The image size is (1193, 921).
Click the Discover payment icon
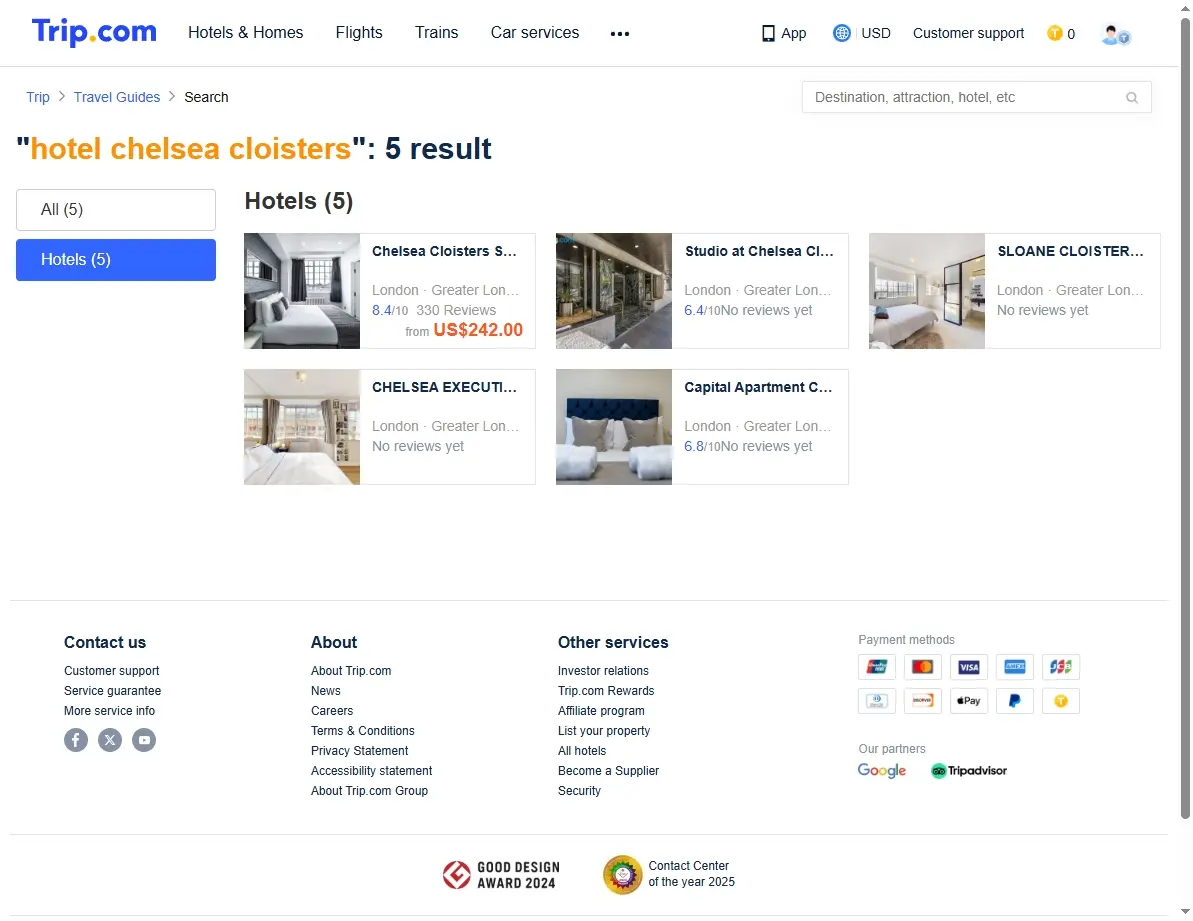click(x=922, y=700)
